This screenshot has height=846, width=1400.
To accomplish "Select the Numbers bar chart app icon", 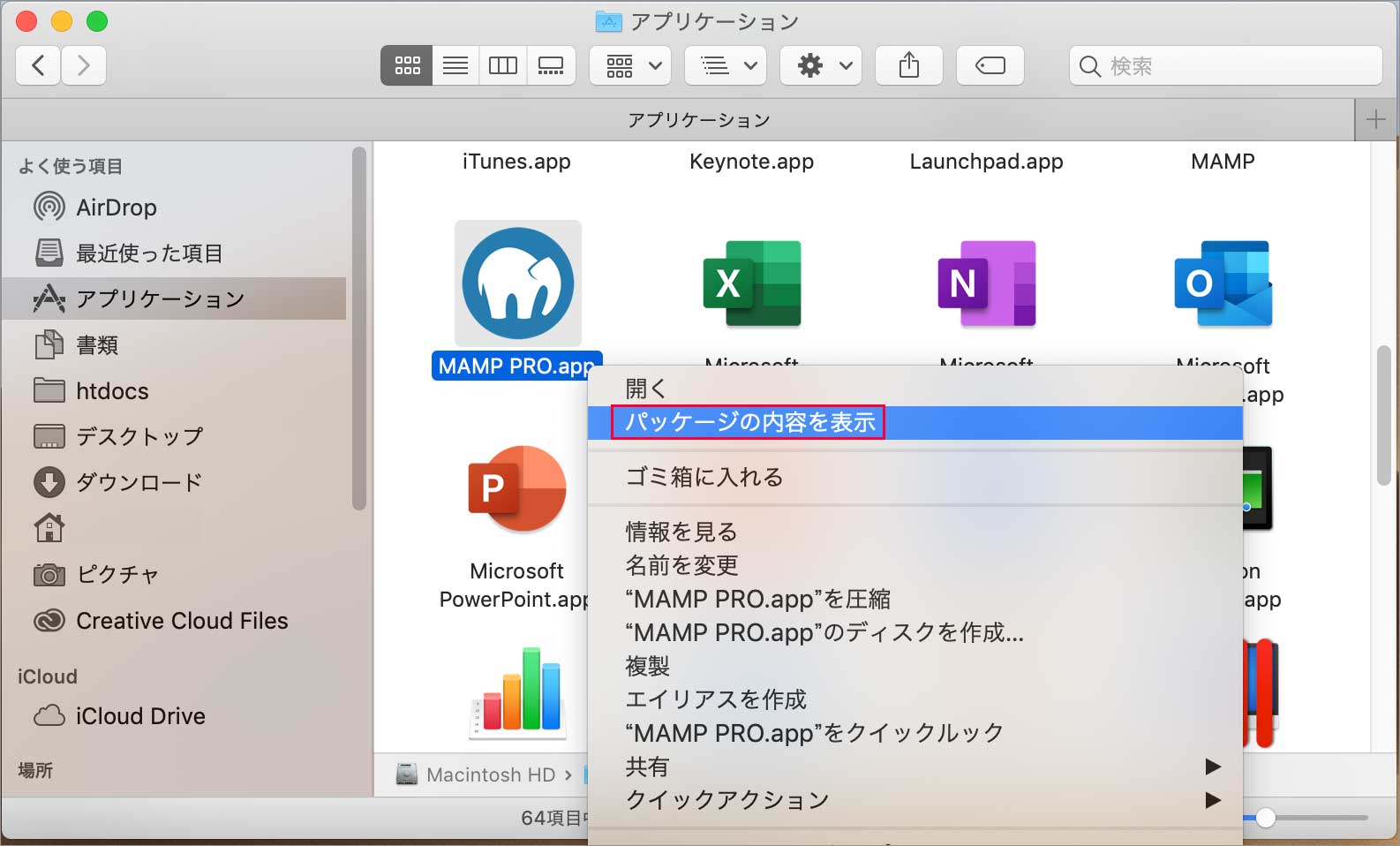I will point(517,694).
